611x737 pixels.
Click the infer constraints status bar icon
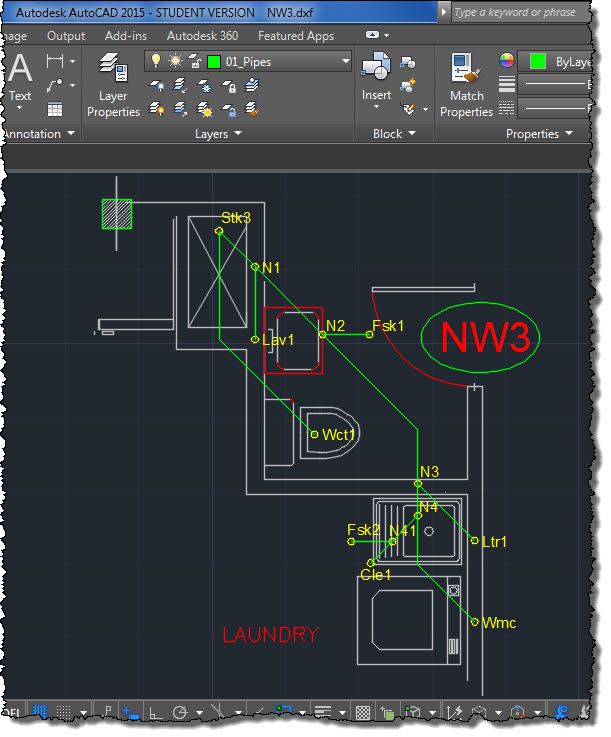coord(107,711)
